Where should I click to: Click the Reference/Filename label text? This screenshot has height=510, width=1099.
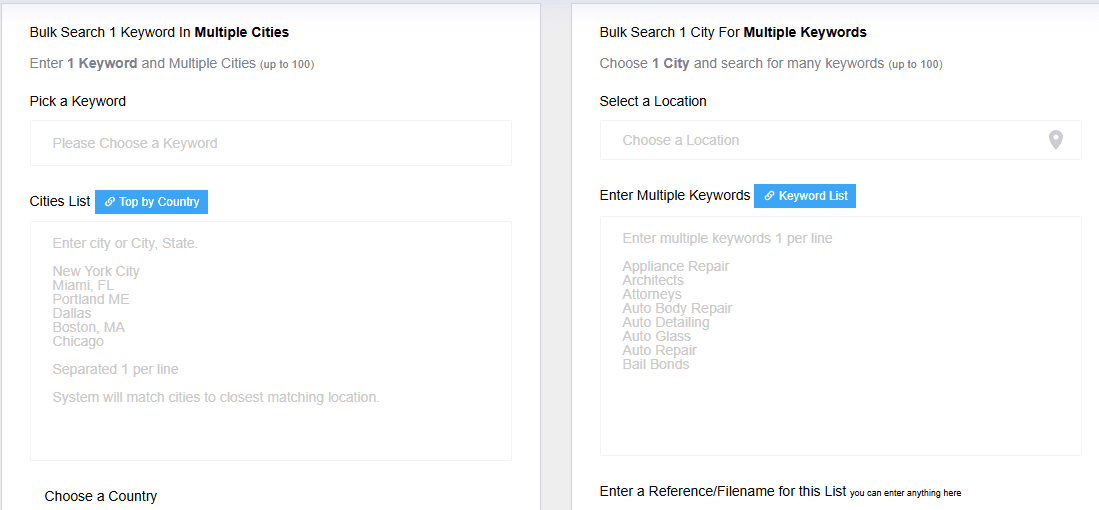coord(723,491)
